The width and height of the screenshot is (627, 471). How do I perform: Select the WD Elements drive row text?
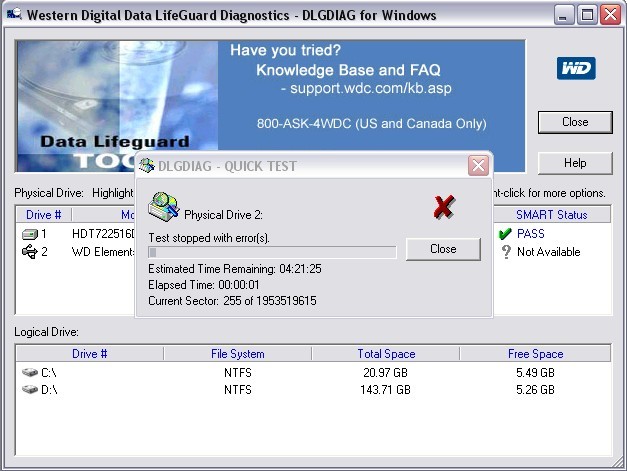click(x=103, y=252)
